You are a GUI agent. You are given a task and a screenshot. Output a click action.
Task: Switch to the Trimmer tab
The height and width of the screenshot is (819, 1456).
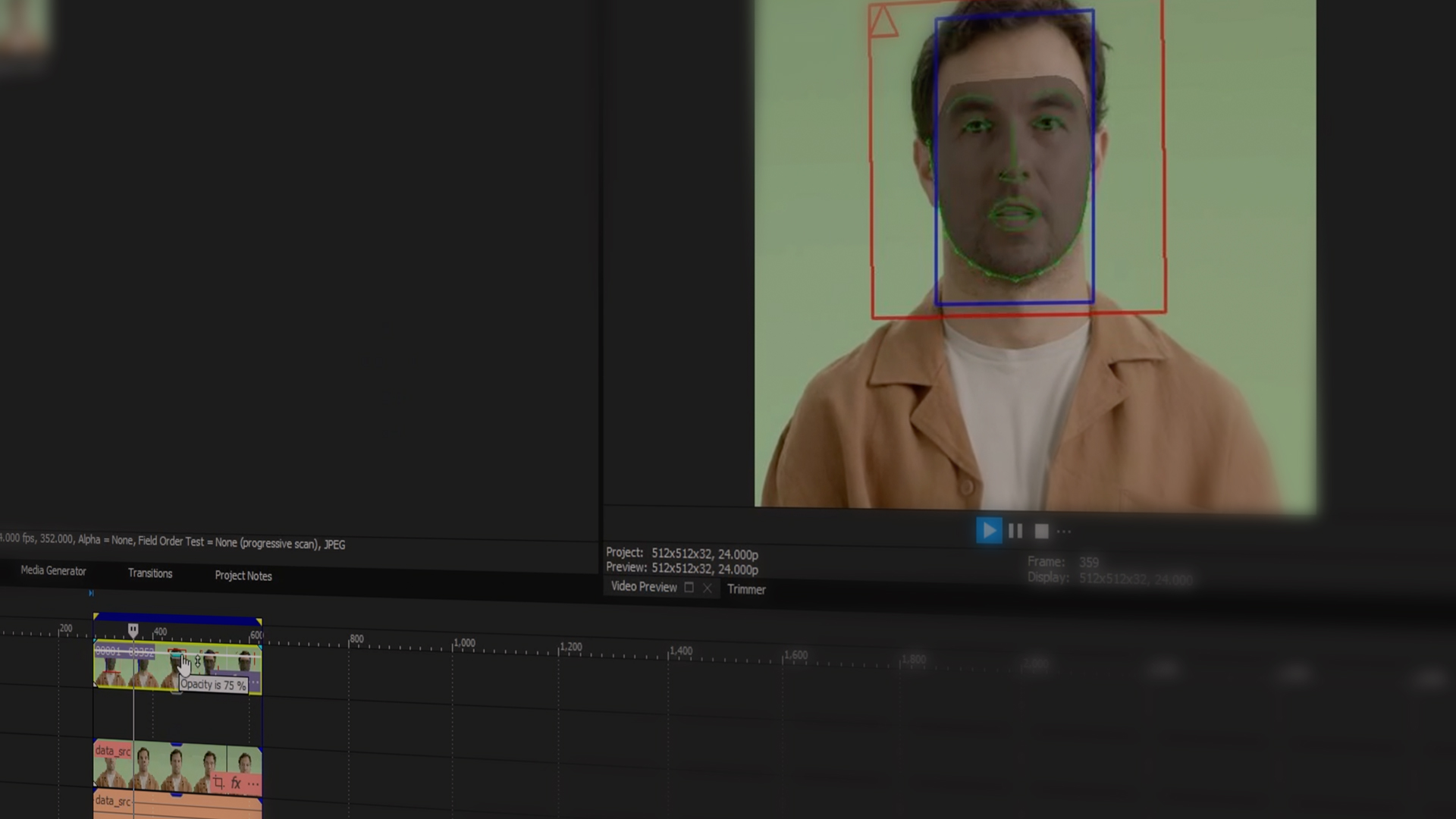click(746, 589)
